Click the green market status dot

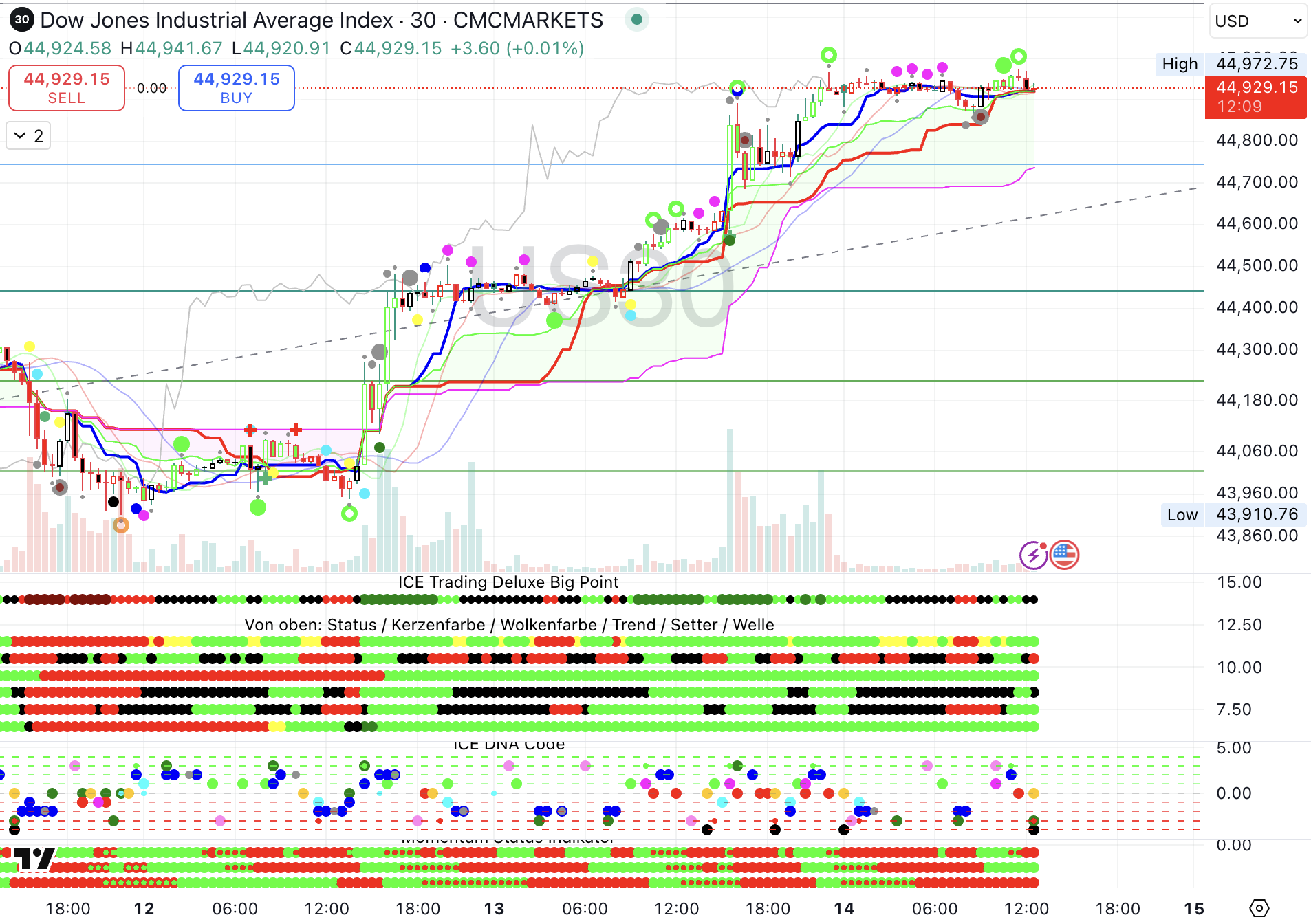tap(637, 20)
